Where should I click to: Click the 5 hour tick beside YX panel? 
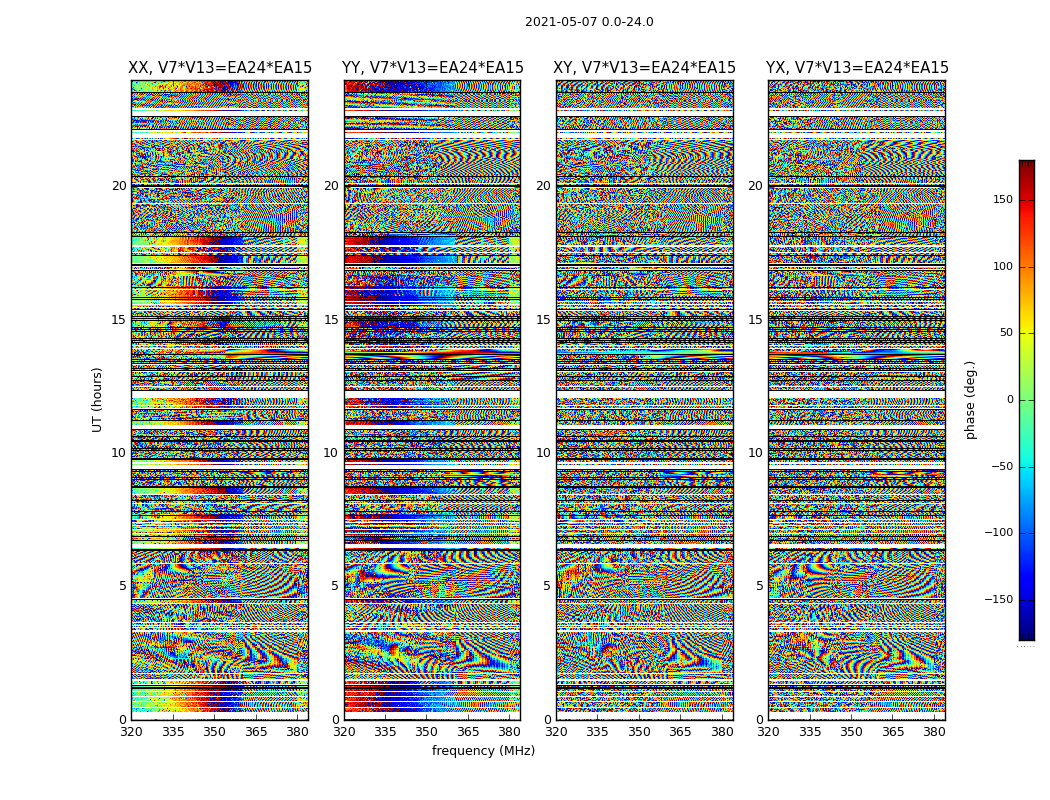[x=759, y=586]
